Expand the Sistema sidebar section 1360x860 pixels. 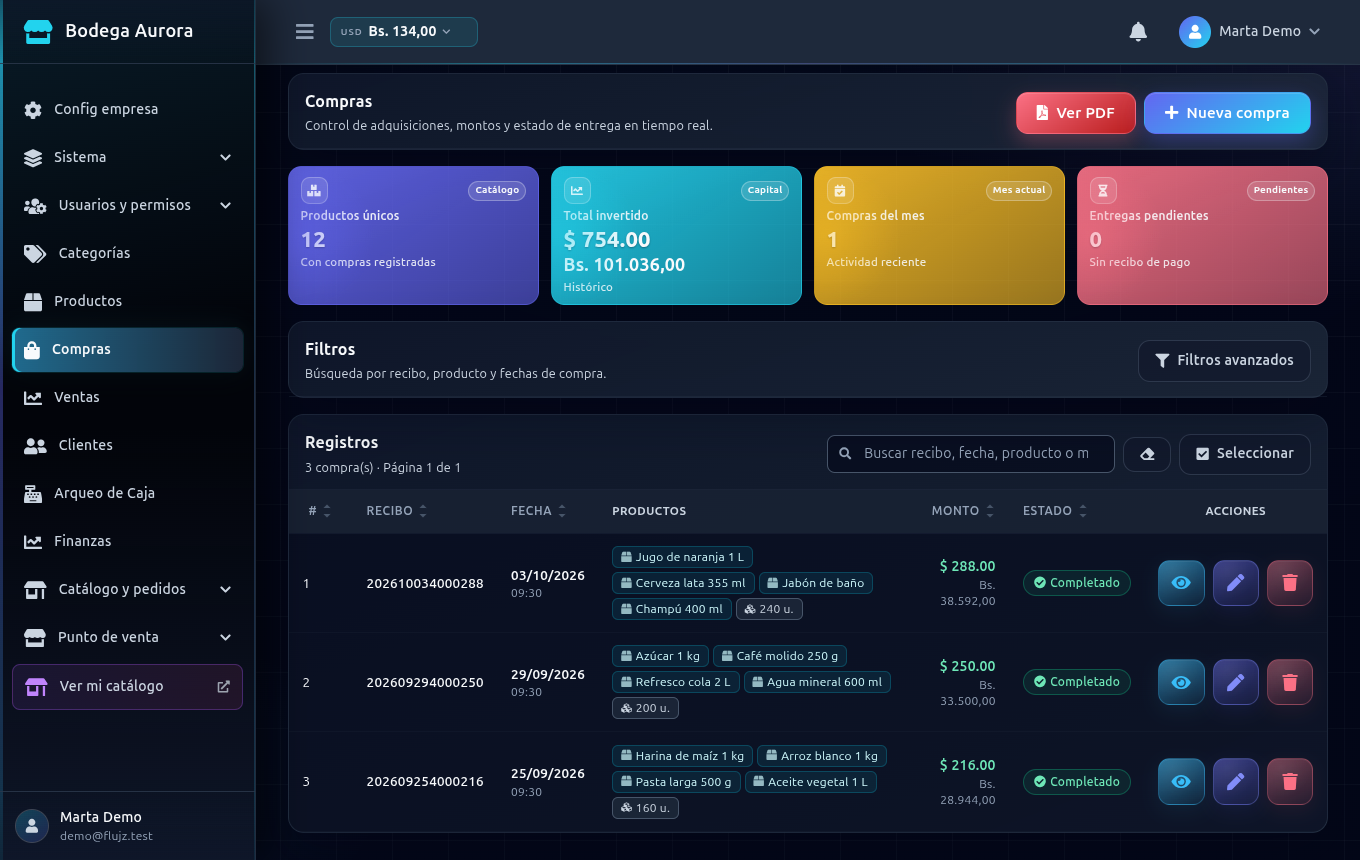(x=128, y=157)
